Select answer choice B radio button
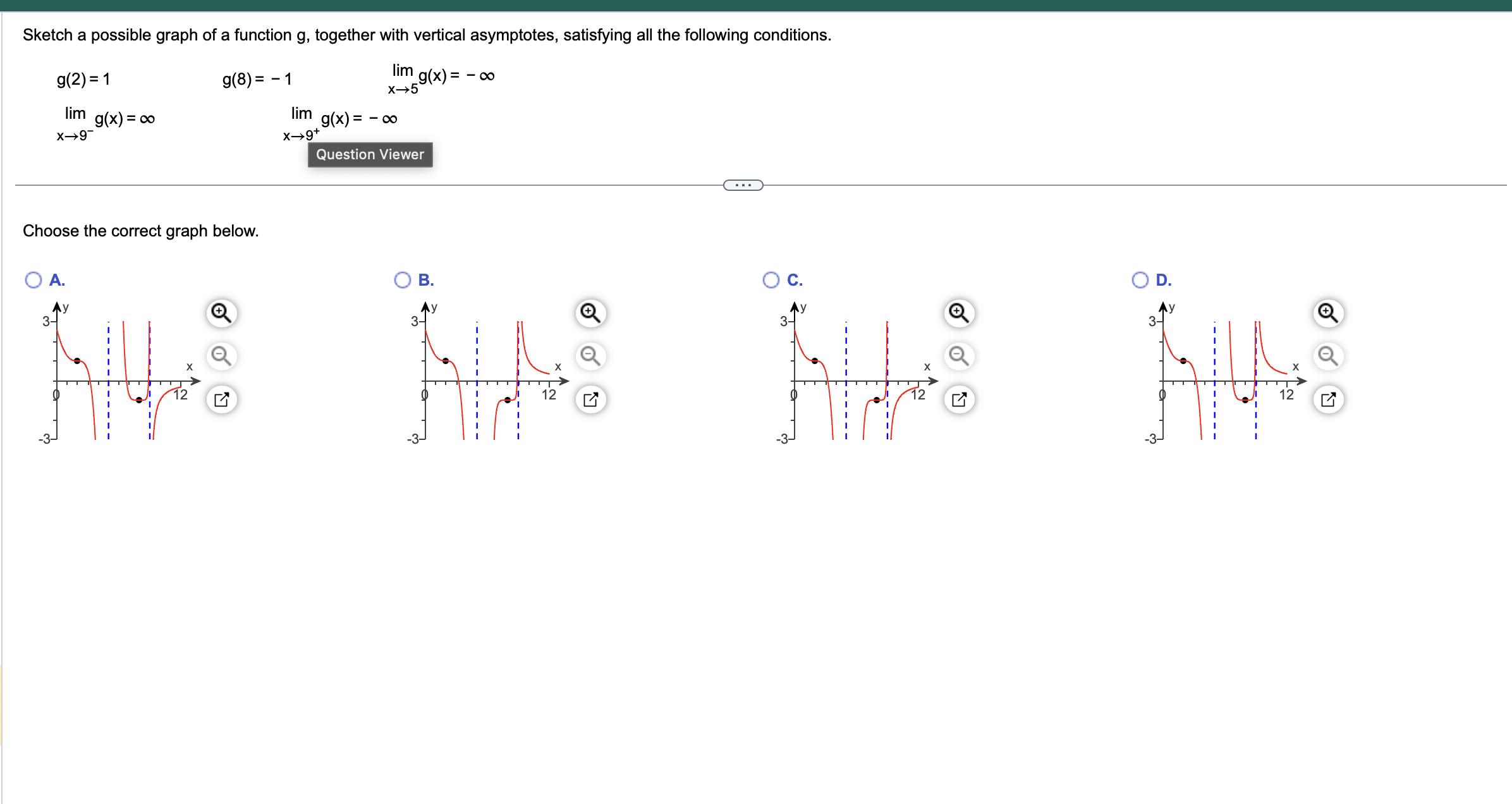The image size is (1512, 804). pyautogui.click(x=403, y=279)
